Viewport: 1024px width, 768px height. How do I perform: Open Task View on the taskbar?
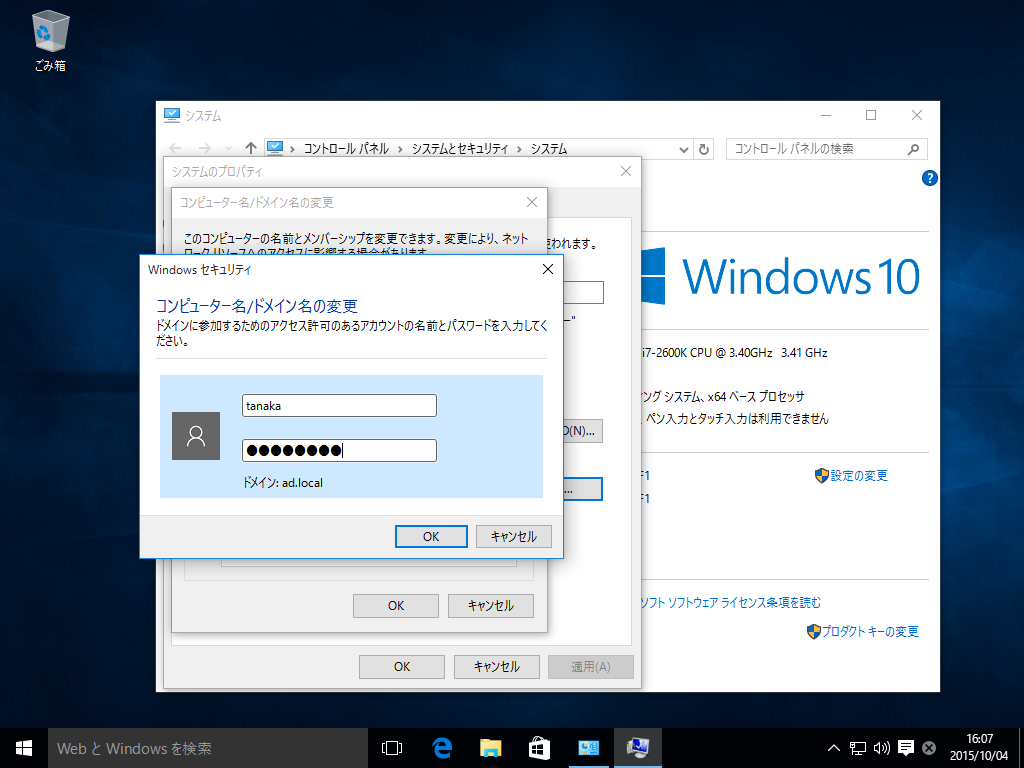(392, 748)
